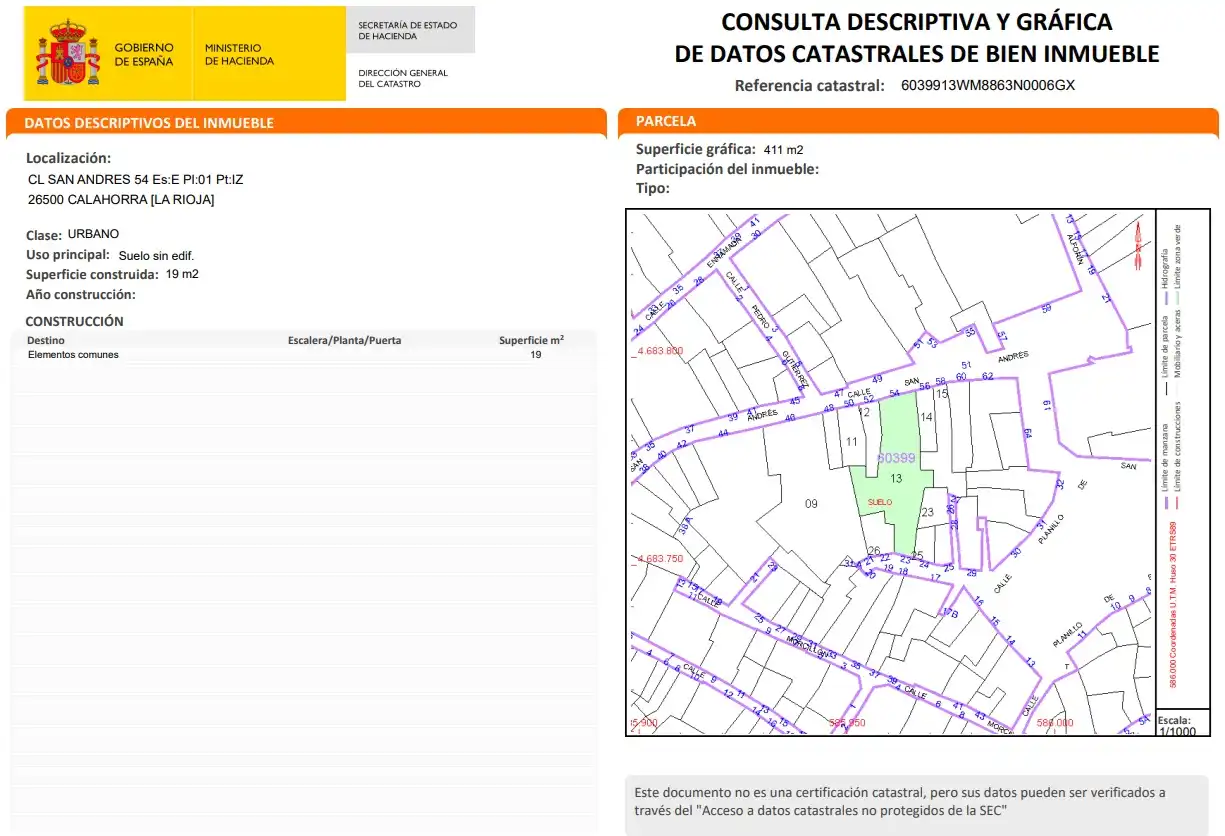The image size is (1225, 836).
Task: Click the 'Uso principal:' label
Action: click(x=68, y=255)
